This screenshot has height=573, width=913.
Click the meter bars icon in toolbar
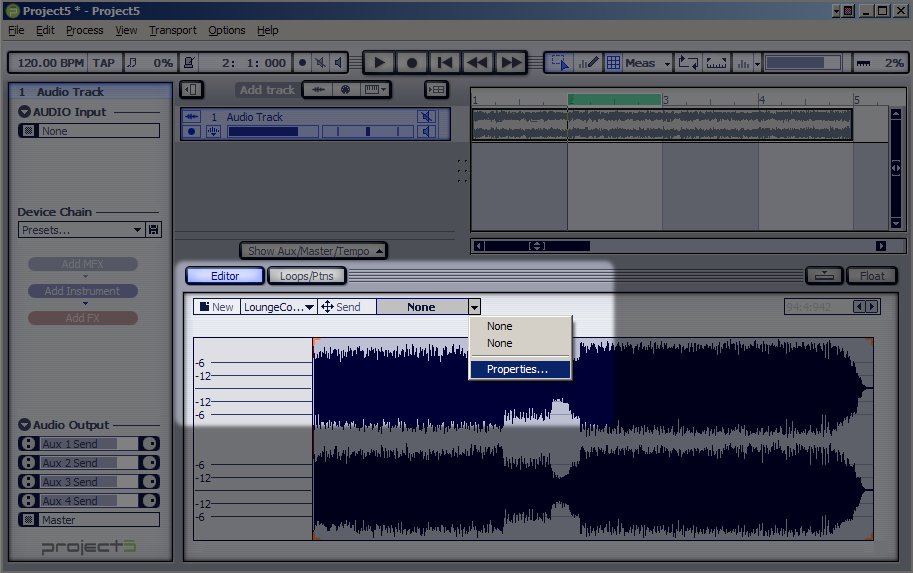click(743, 63)
